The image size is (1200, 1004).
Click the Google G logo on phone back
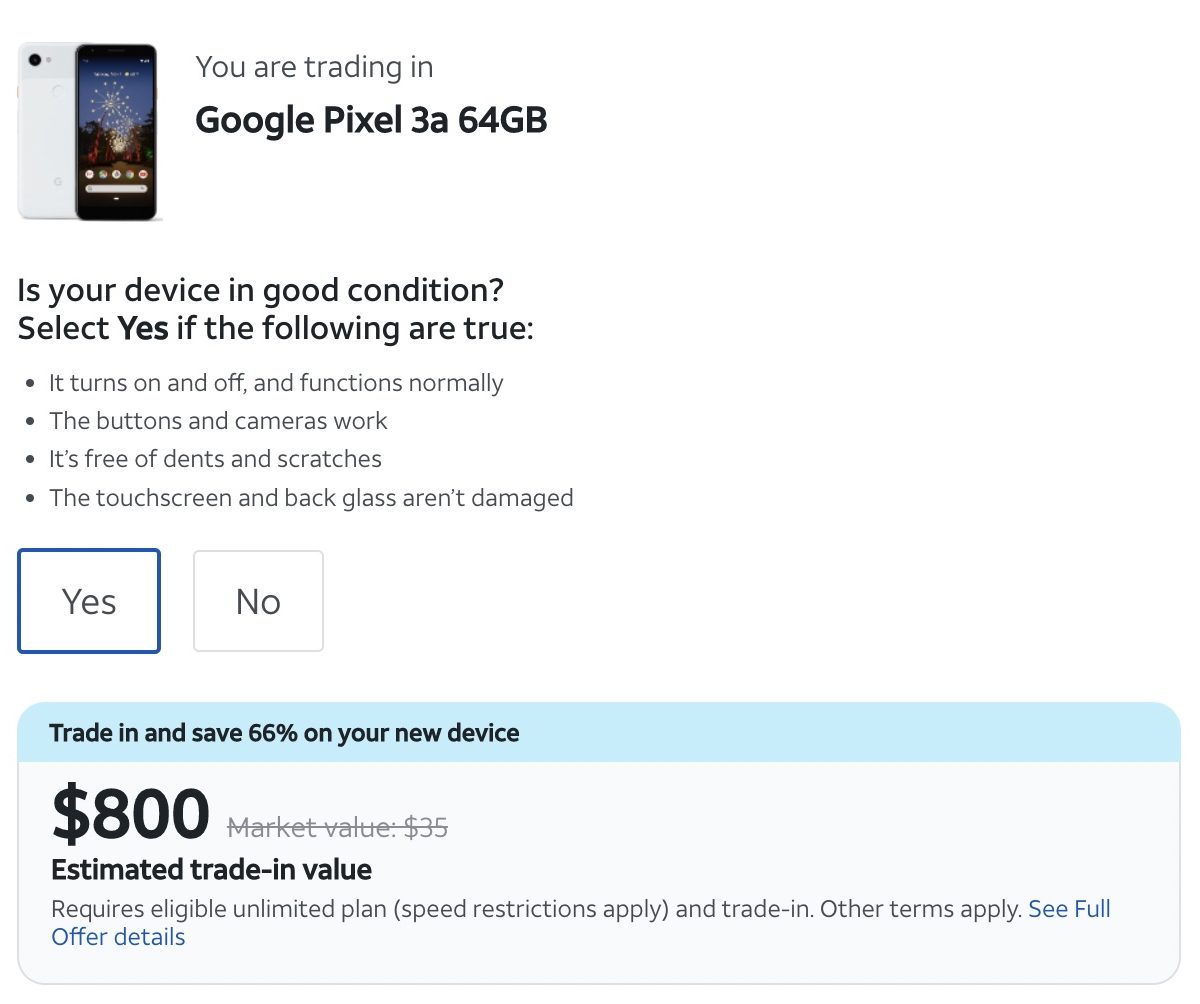coord(57,180)
